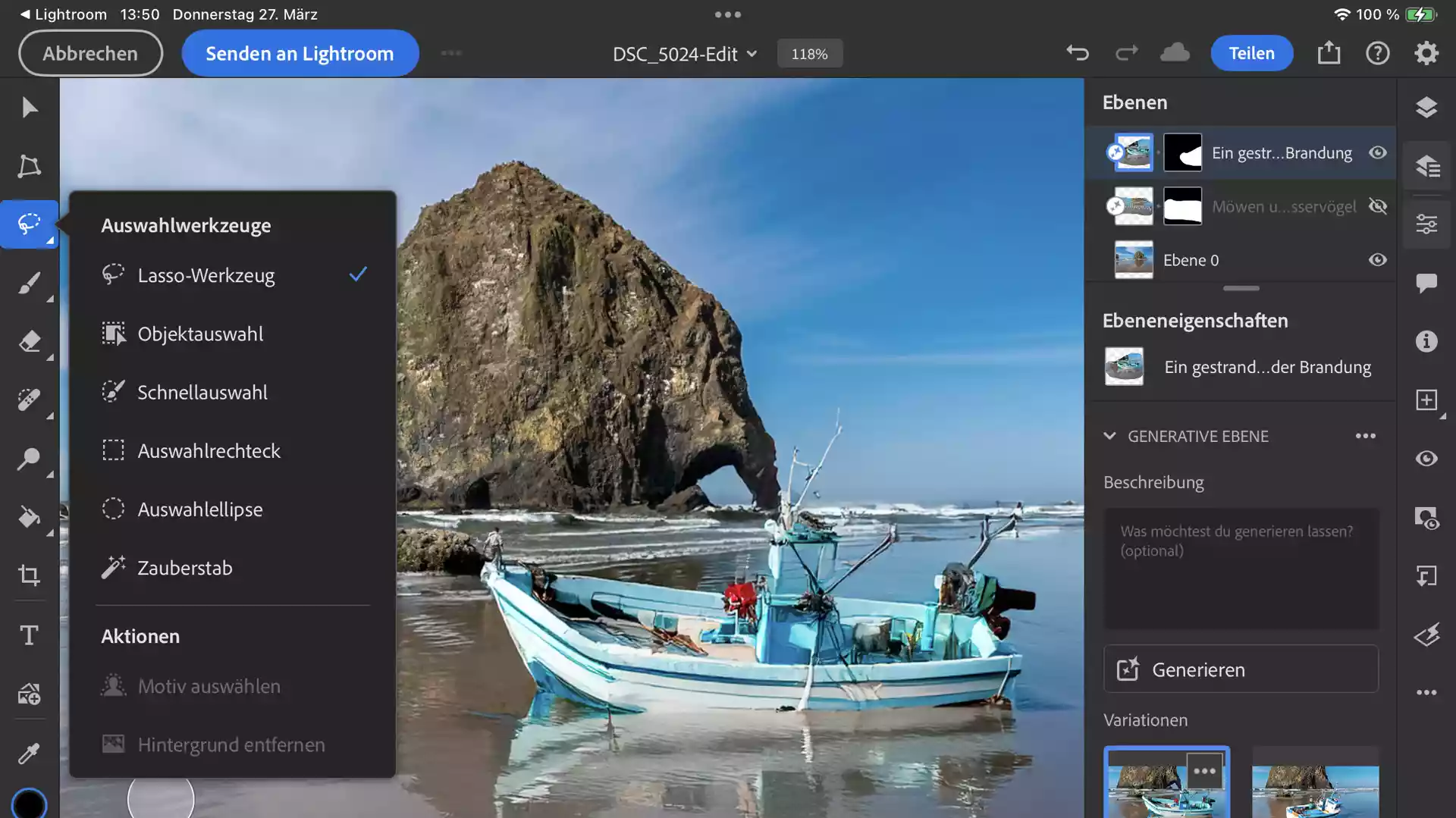The height and width of the screenshot is (818, 1456).
Task: Collapse the GENERATIVE EBENE section
Action: 1109,436
